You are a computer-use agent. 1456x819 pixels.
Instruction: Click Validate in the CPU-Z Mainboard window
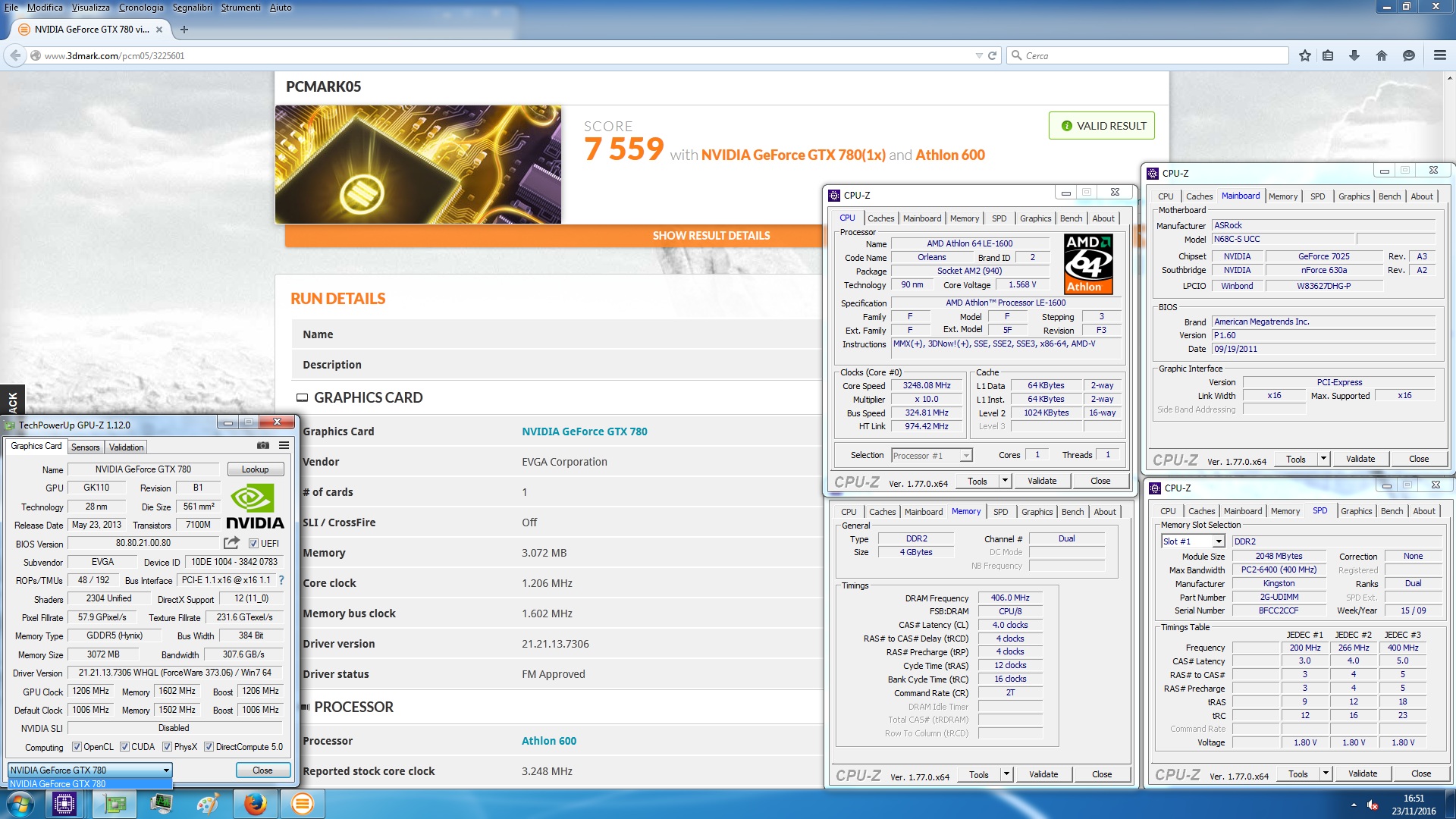point(1360,459)
